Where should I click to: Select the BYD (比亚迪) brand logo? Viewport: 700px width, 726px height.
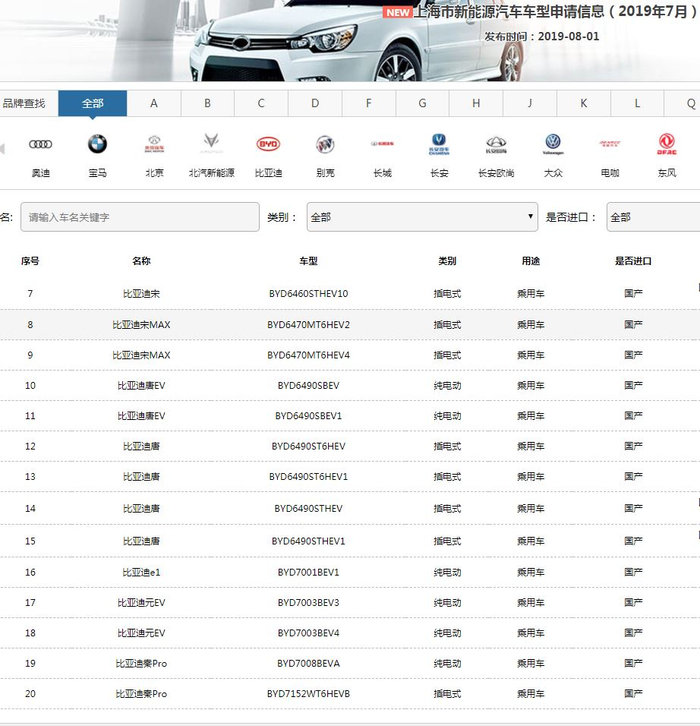coord(269,144)
